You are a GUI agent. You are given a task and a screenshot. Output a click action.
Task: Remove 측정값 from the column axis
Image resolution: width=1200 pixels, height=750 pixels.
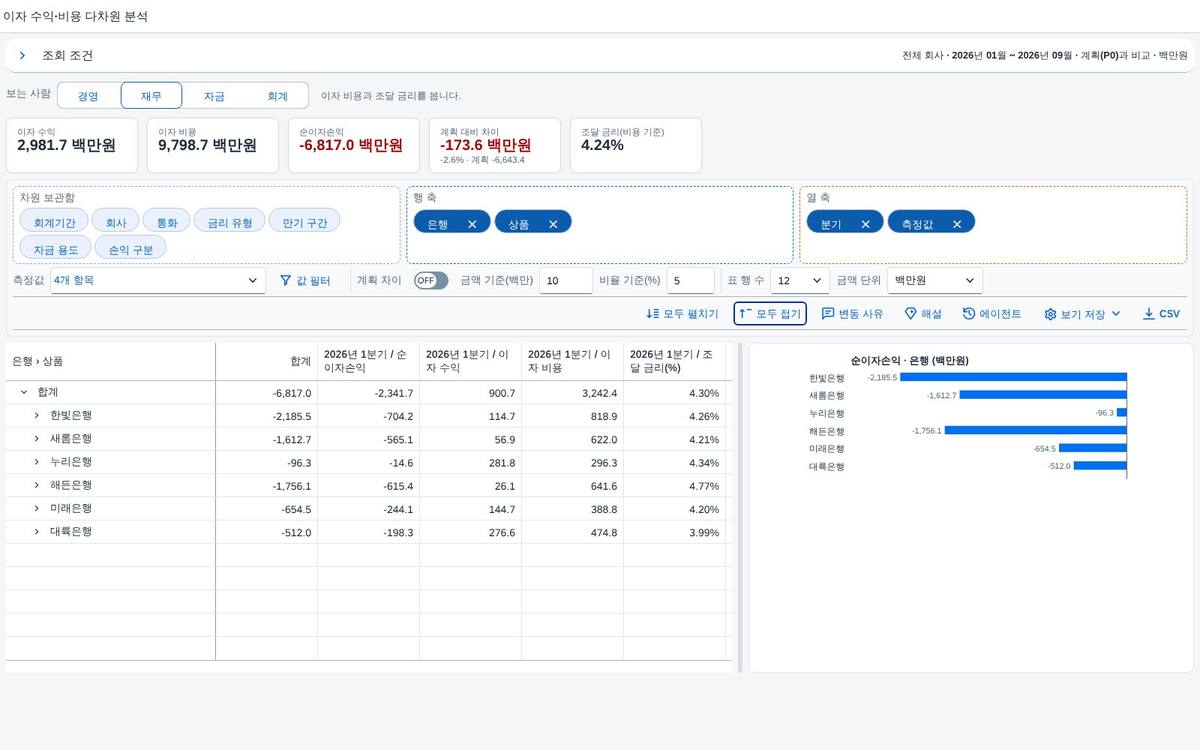click(957, 224)
